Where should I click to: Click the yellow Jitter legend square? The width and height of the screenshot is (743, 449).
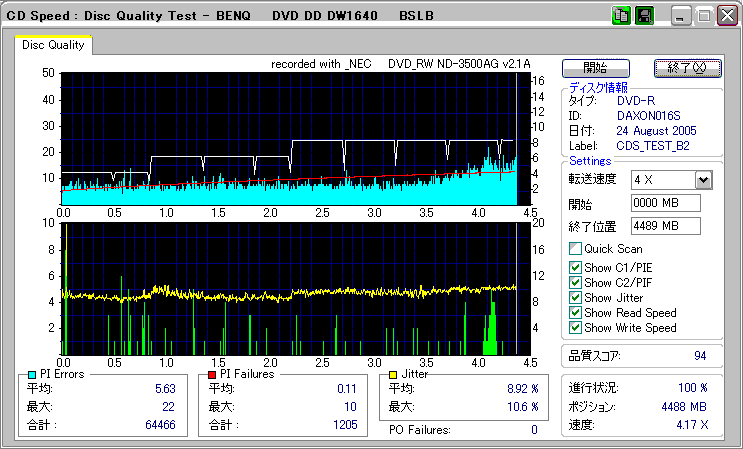(395, 375)
